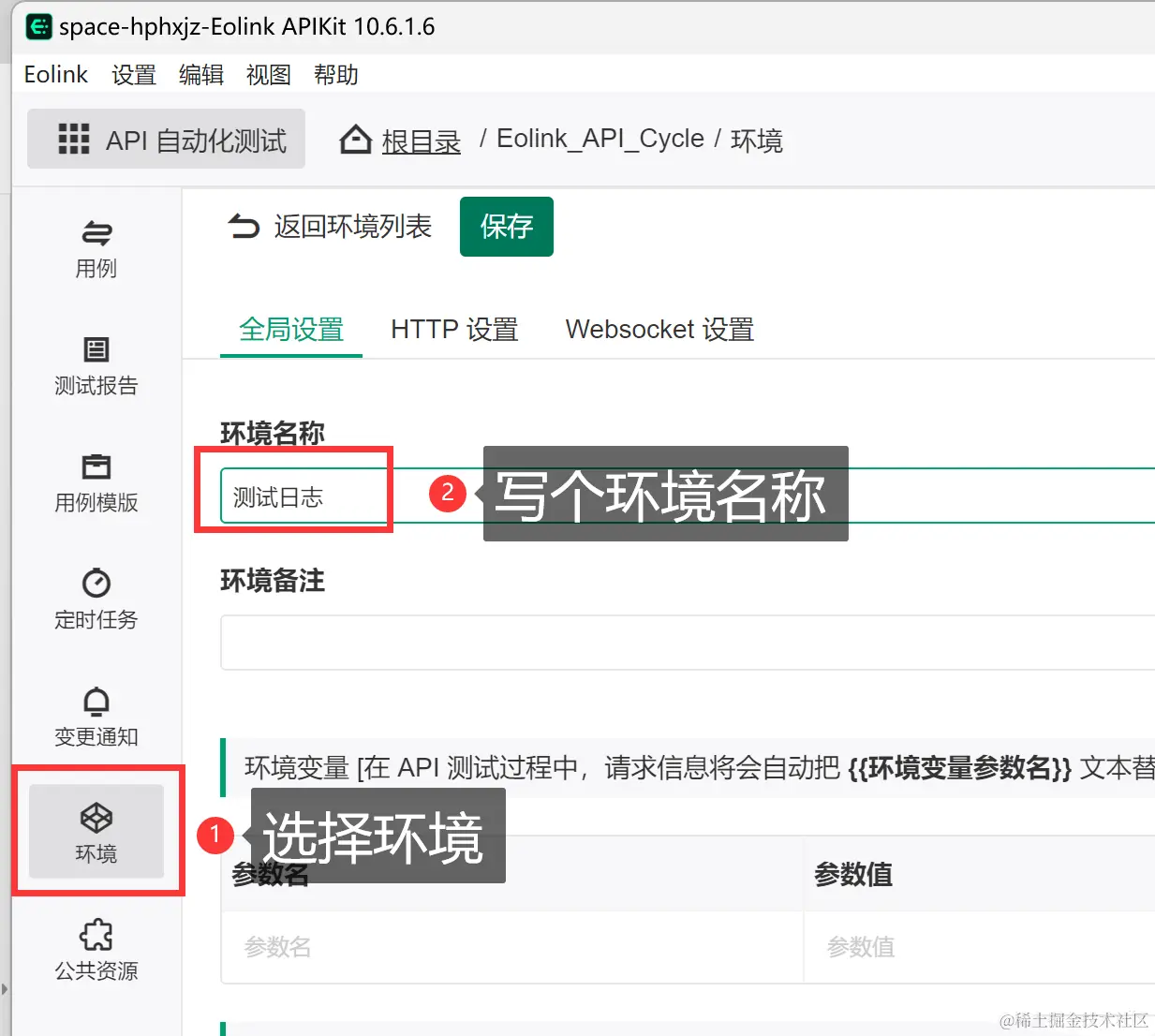The image size is (1155, 1036).
Task: Click the 返回环境列表 link
Action: [x=352, y=226]
